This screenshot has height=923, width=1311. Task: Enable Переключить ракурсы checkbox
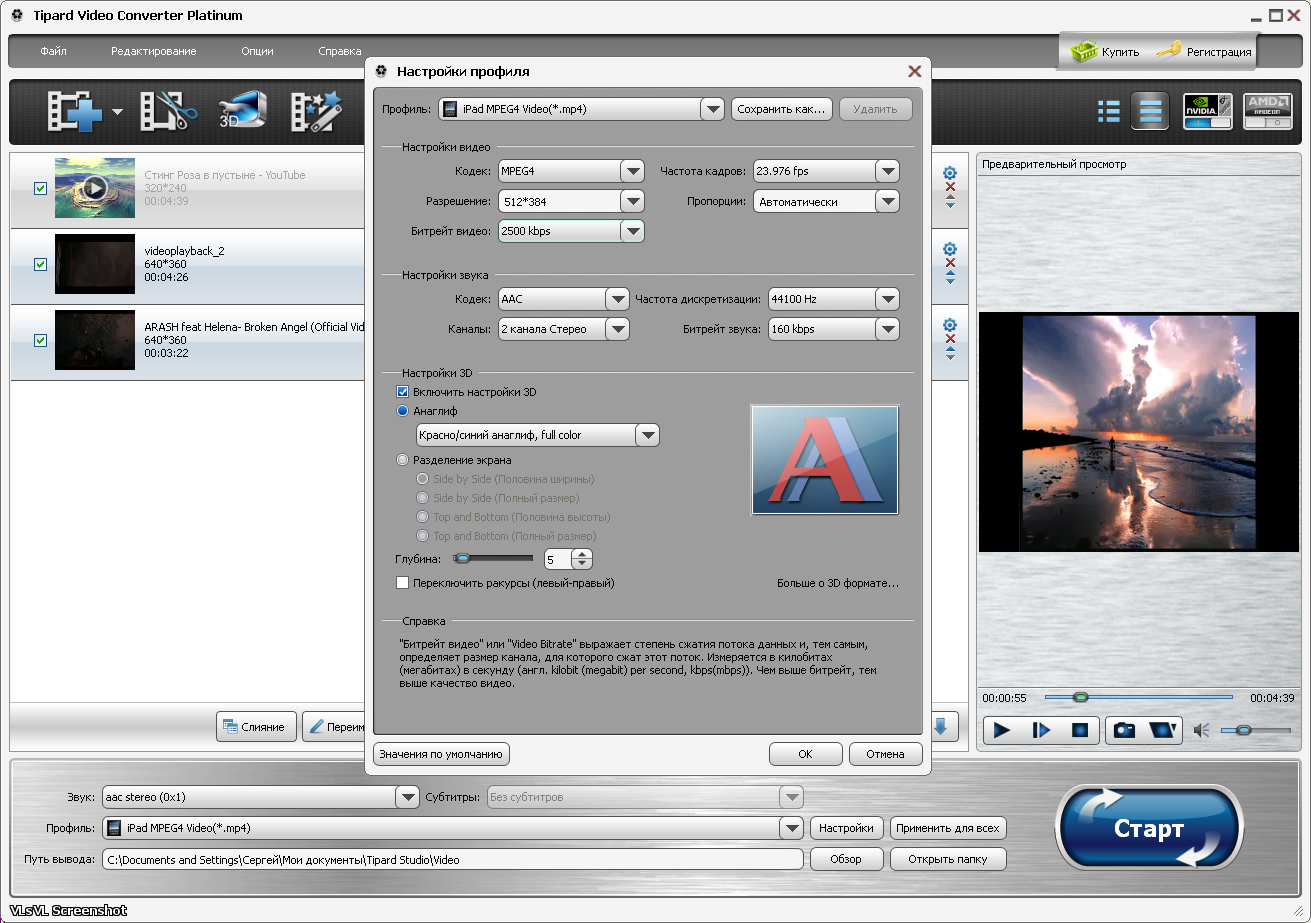tap(403, 583)
